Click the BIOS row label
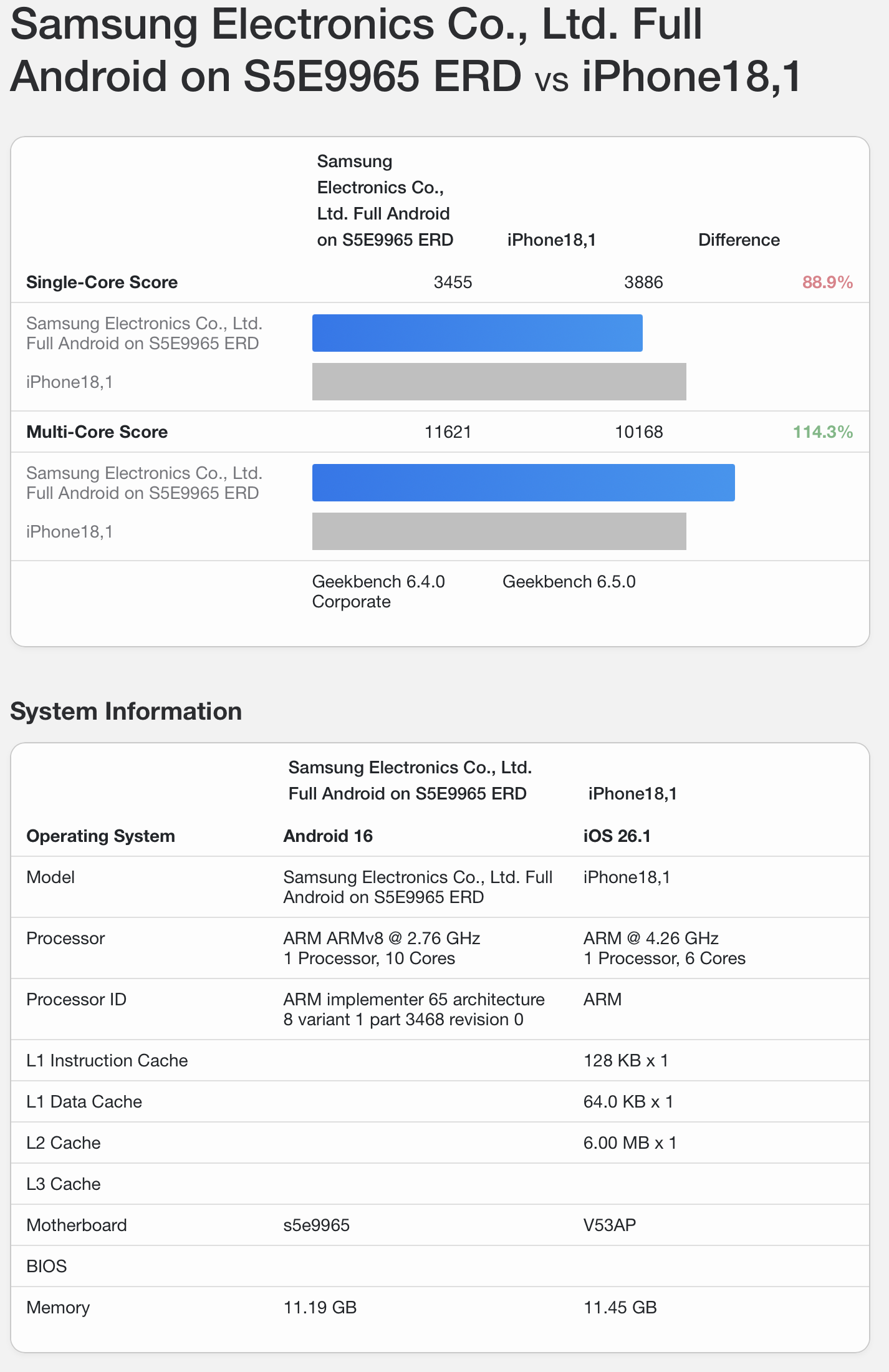This screenshot has width=889, height=1372. click(46, 1267)
